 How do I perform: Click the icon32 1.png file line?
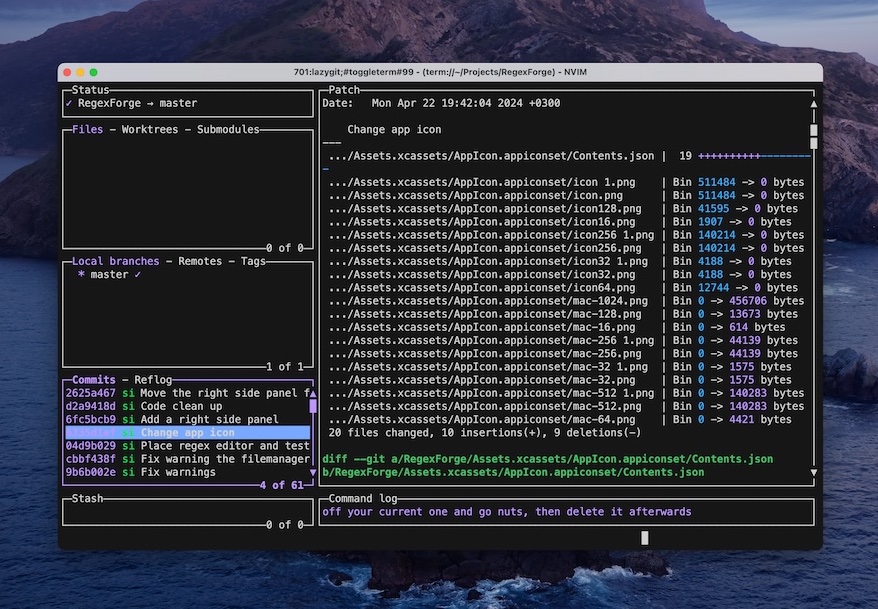point(560,261)
